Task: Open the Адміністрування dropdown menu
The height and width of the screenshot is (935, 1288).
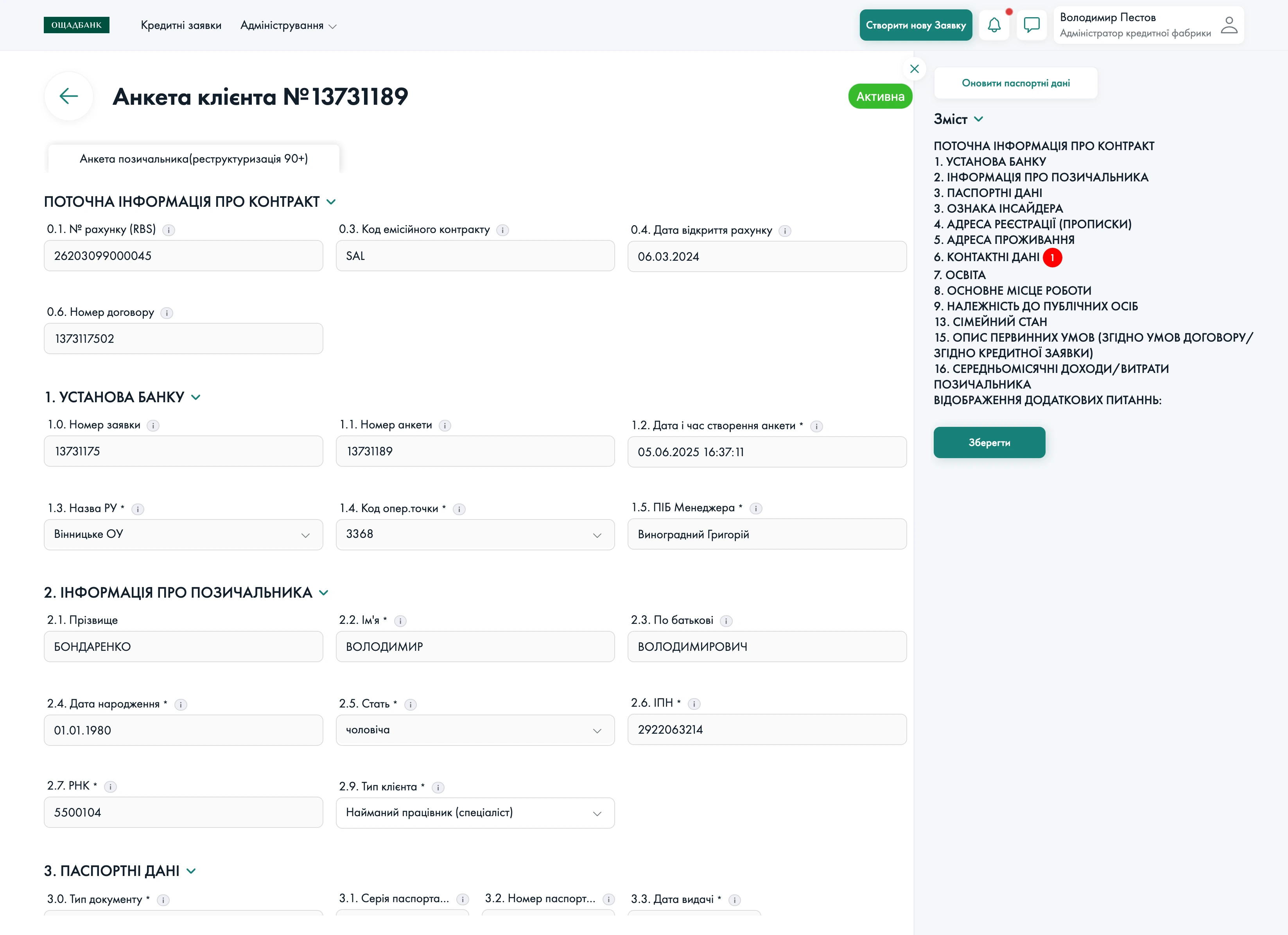Action: [288, 25]
